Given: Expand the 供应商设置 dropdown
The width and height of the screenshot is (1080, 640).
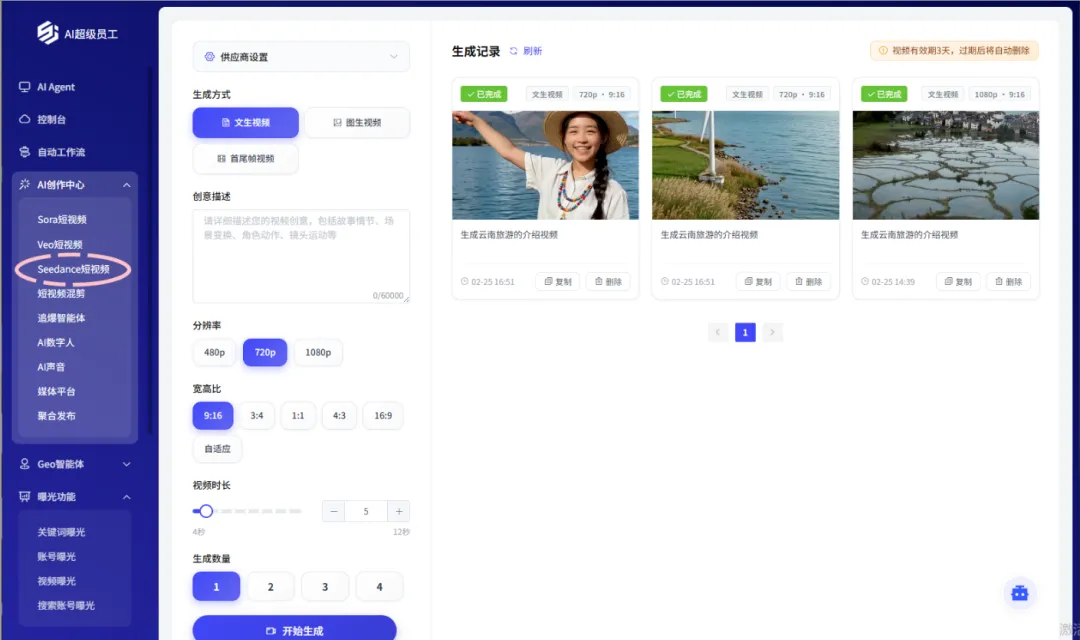Looking at the screenshot, I should click(301, 56).
